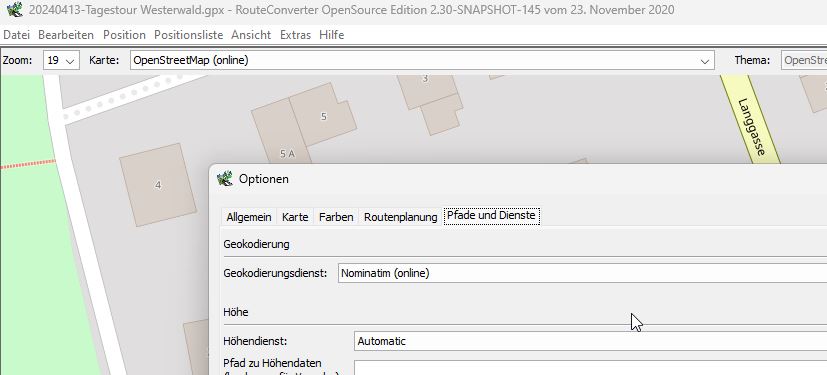The height and width of the screenshot is (375, 827).
Task: Open the Positionsliste menu
Action: [188, 35]
